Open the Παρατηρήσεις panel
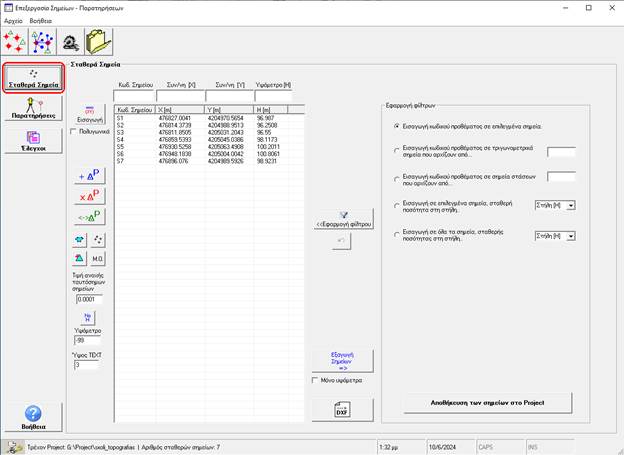 (x=32, y=109)
